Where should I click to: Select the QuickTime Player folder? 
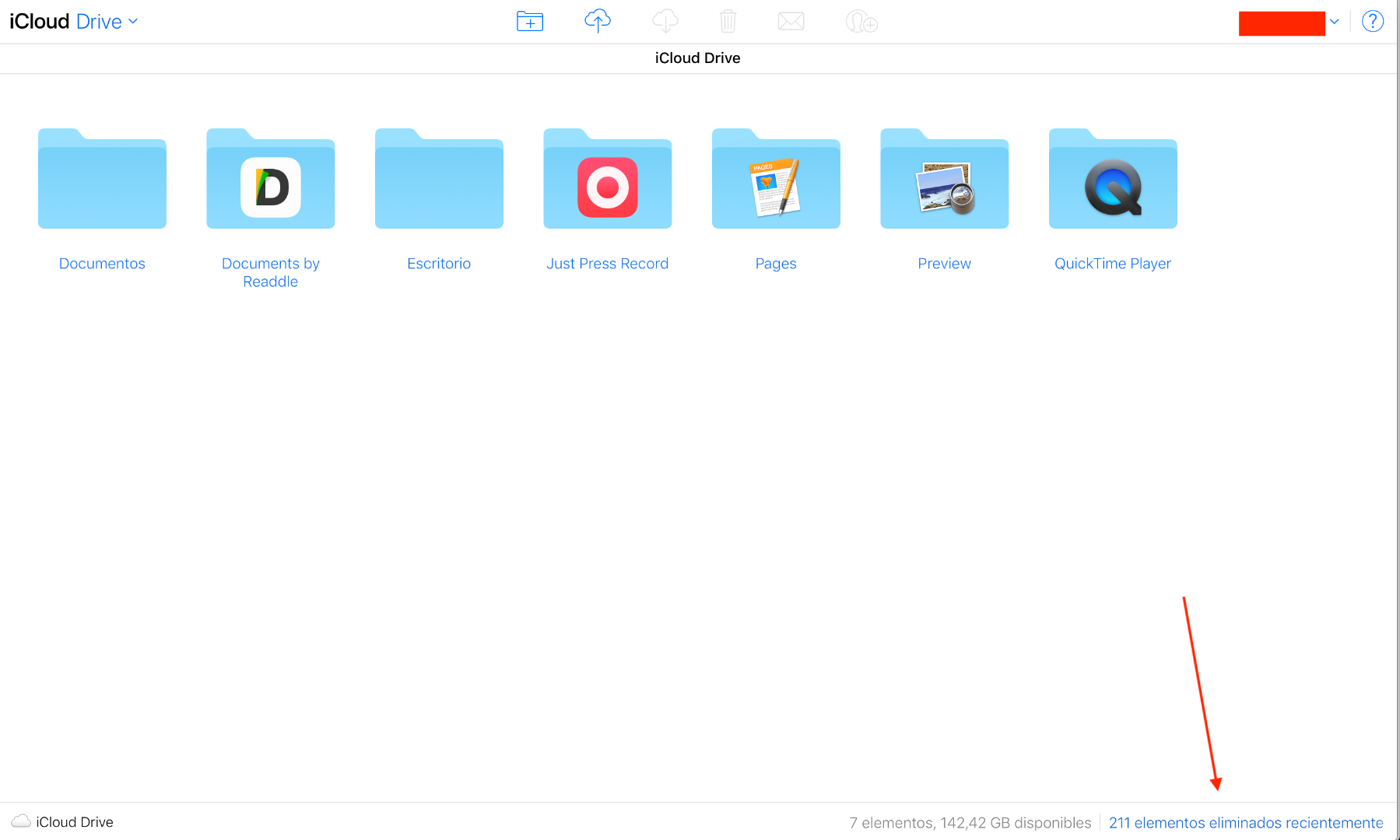pos(1113,180)
